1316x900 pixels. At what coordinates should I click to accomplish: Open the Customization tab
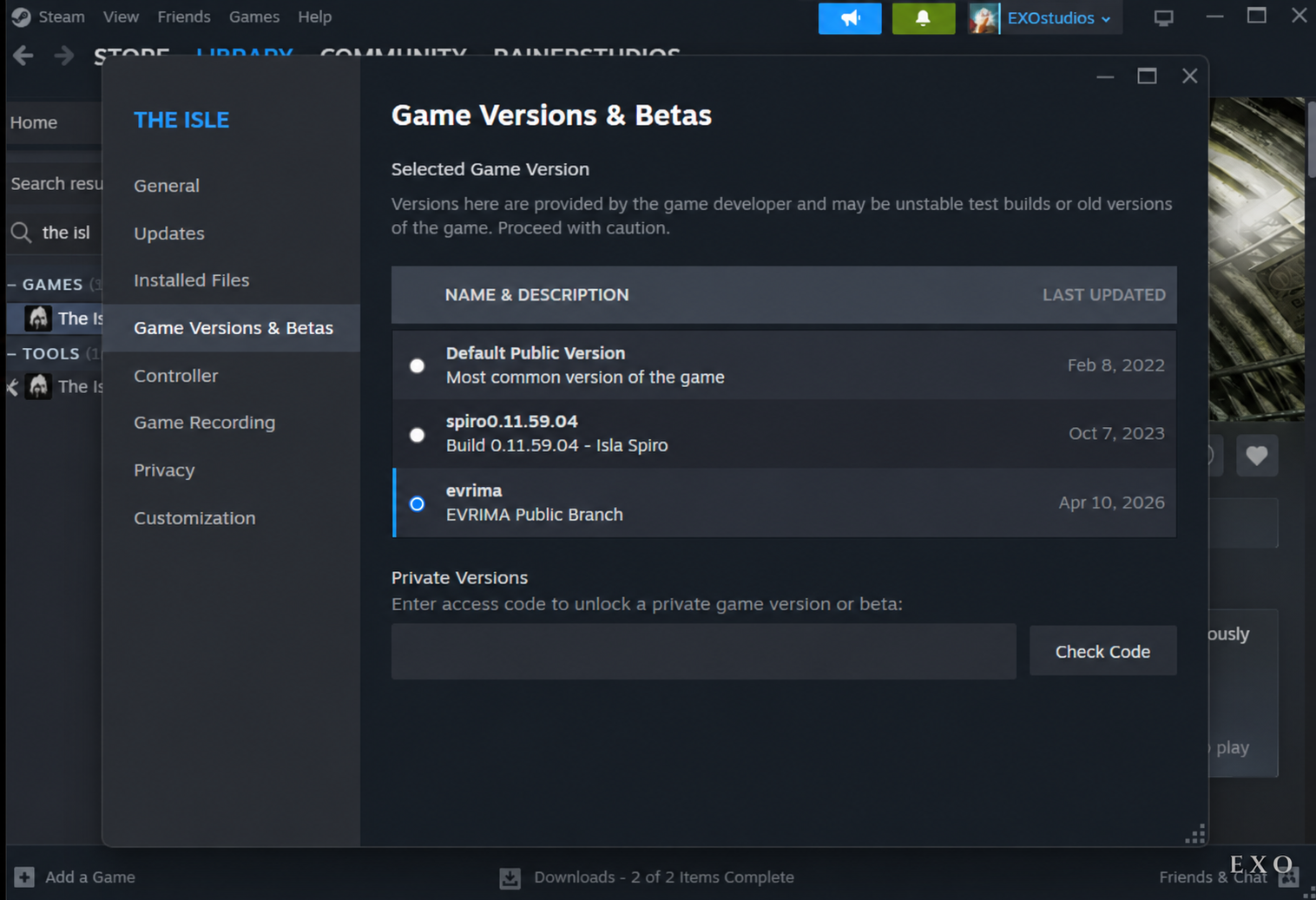point(231,518)
